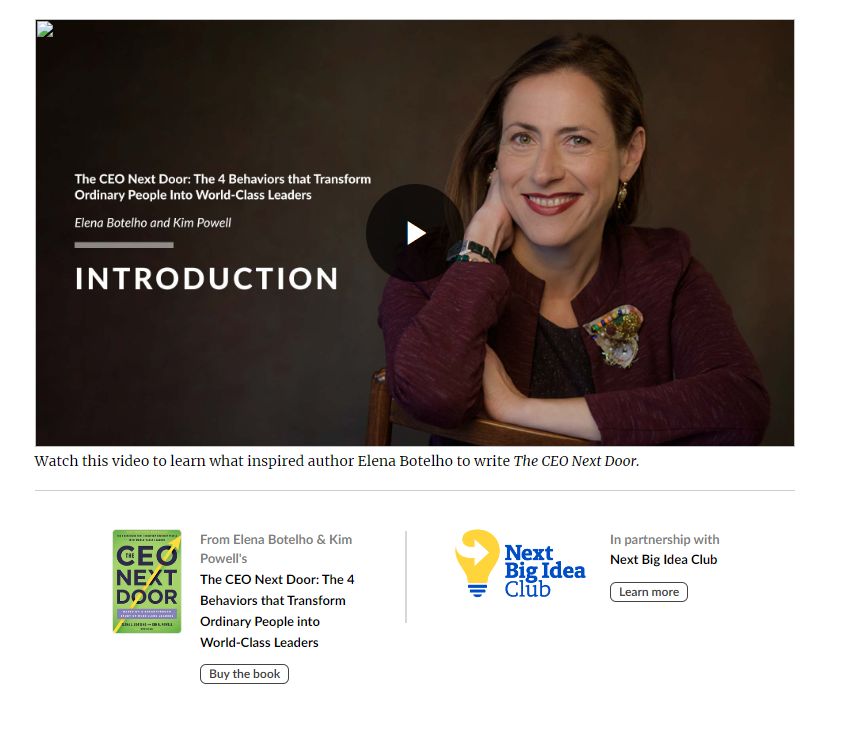Click the 'In partnership with' label
The height and width of the screenshot is (736, 859).
pyautogui.click(x=665, y=539)
